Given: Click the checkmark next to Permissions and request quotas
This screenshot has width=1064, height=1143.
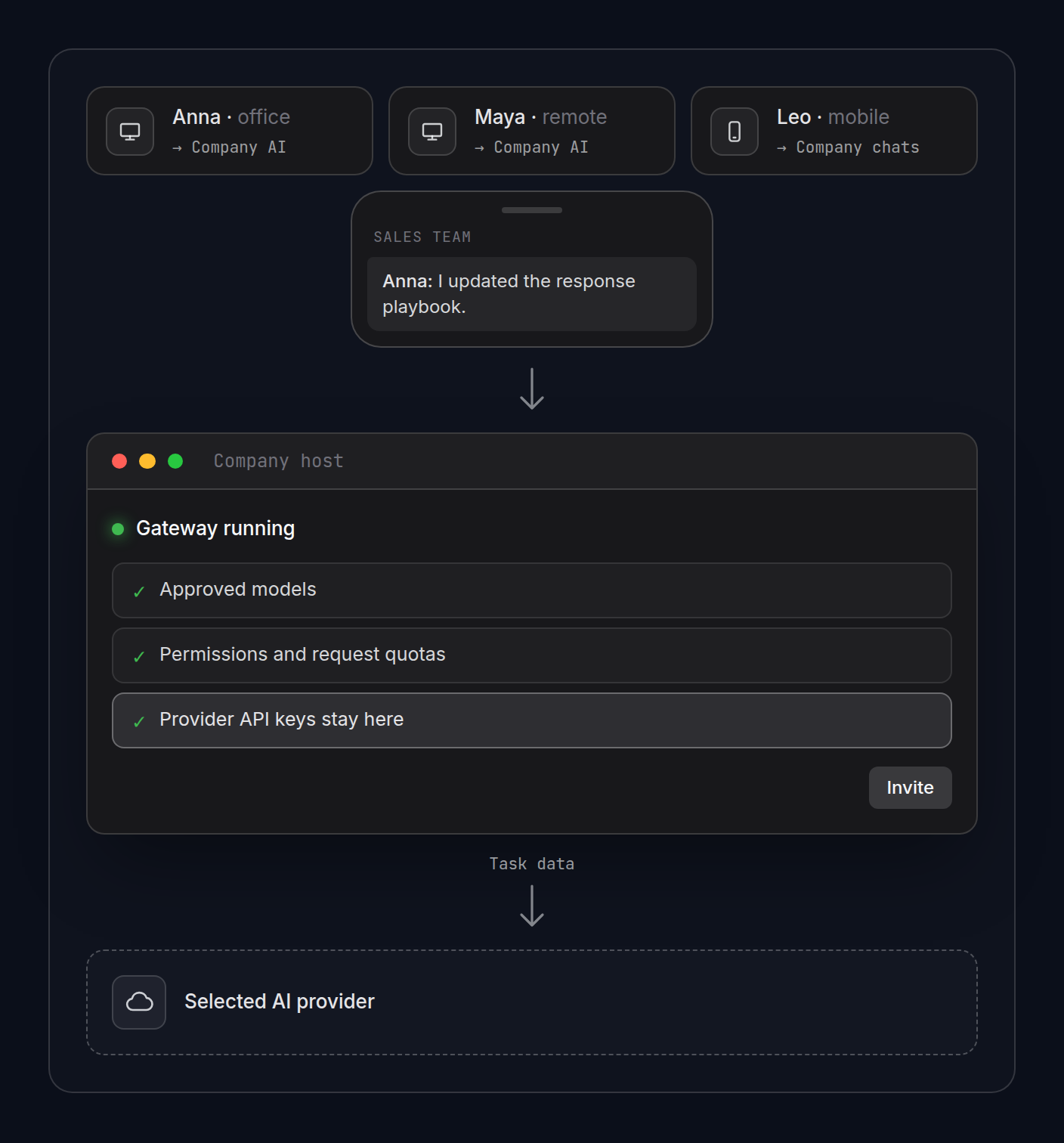Looking at the screenshot, I should 139,656.
